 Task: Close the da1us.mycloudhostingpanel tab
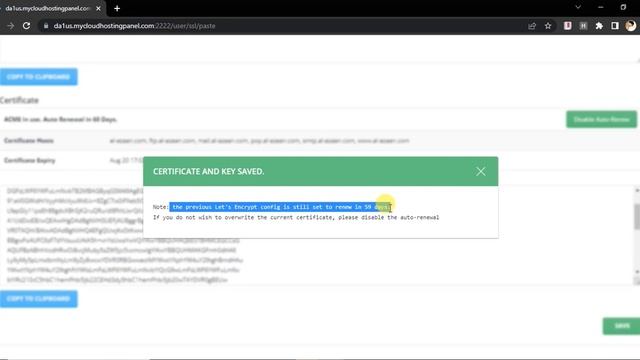(x=98, y=8)
